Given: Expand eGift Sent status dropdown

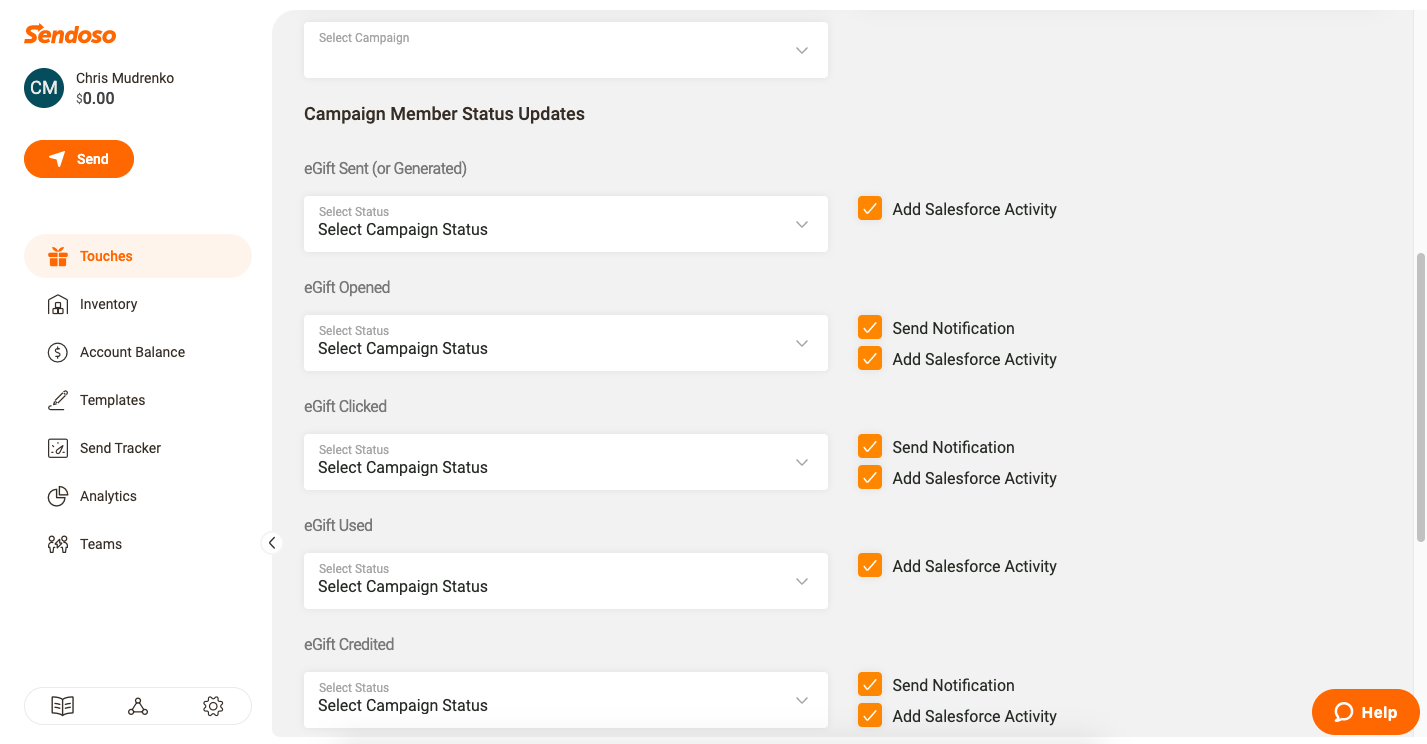Looking at the screenshot, I should point(566,224).
